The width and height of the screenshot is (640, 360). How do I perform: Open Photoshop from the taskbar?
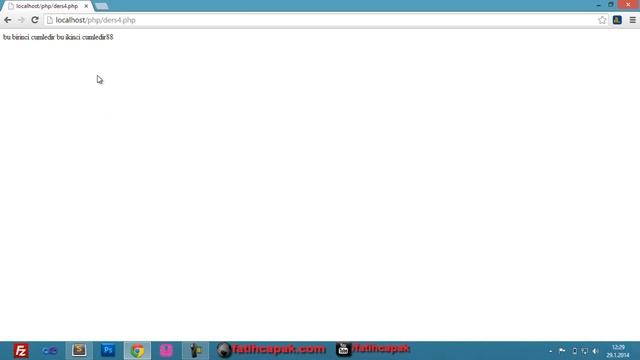[x=108, y=350]
